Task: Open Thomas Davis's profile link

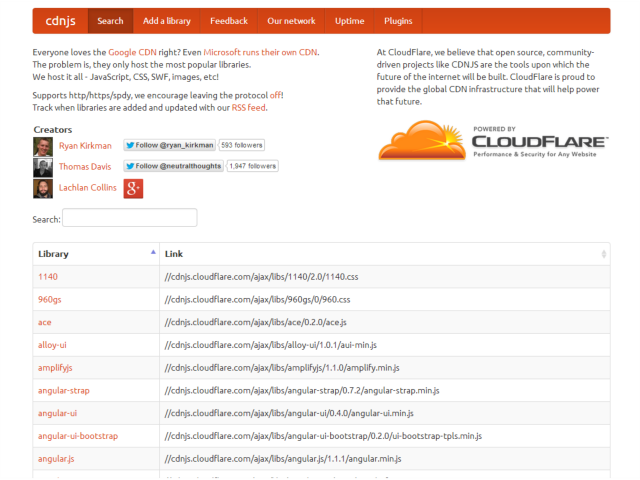Action: (85, 167)
